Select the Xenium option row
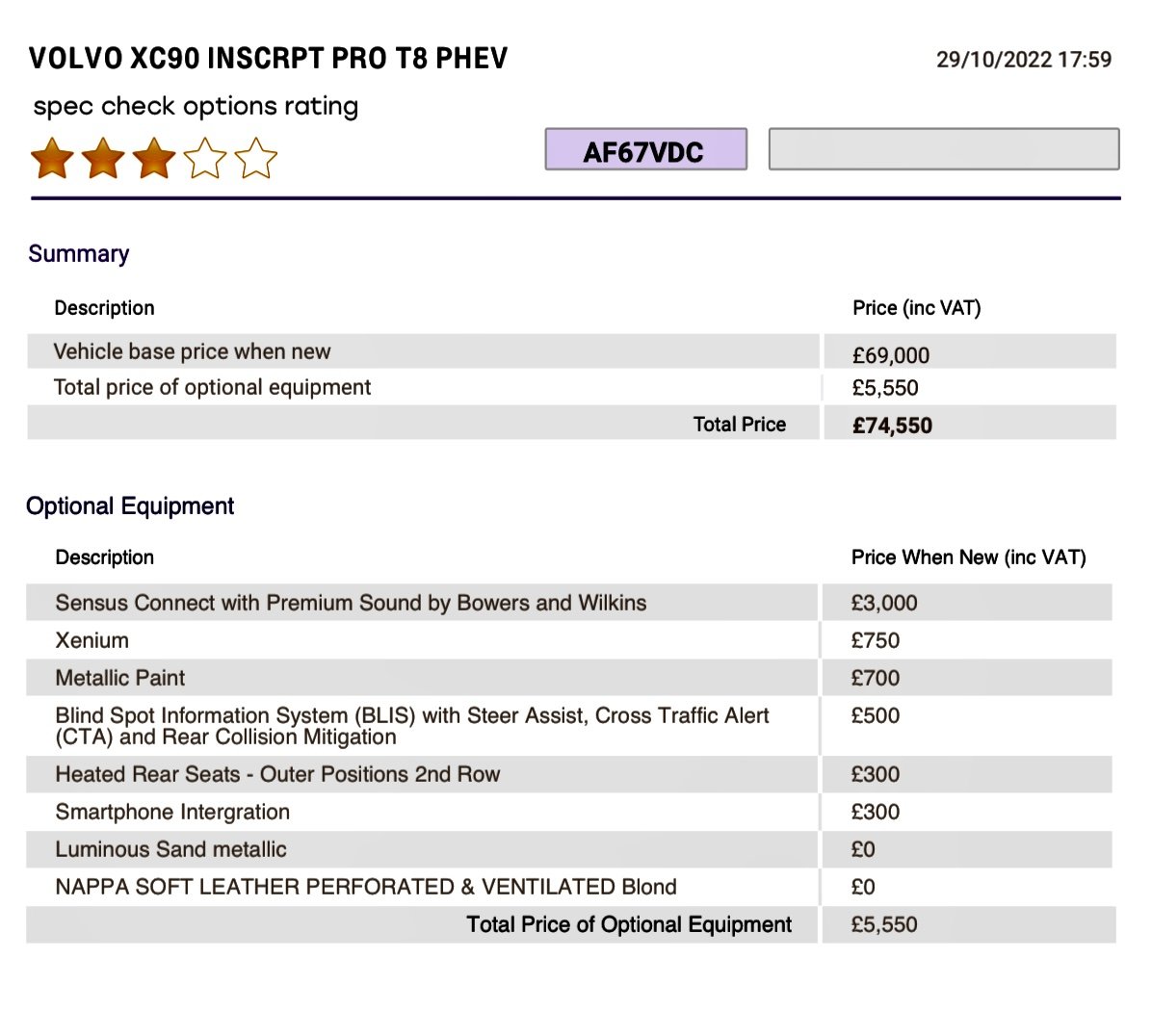The height and width of the screenshot is (1036, 1152). pos(569,640)
